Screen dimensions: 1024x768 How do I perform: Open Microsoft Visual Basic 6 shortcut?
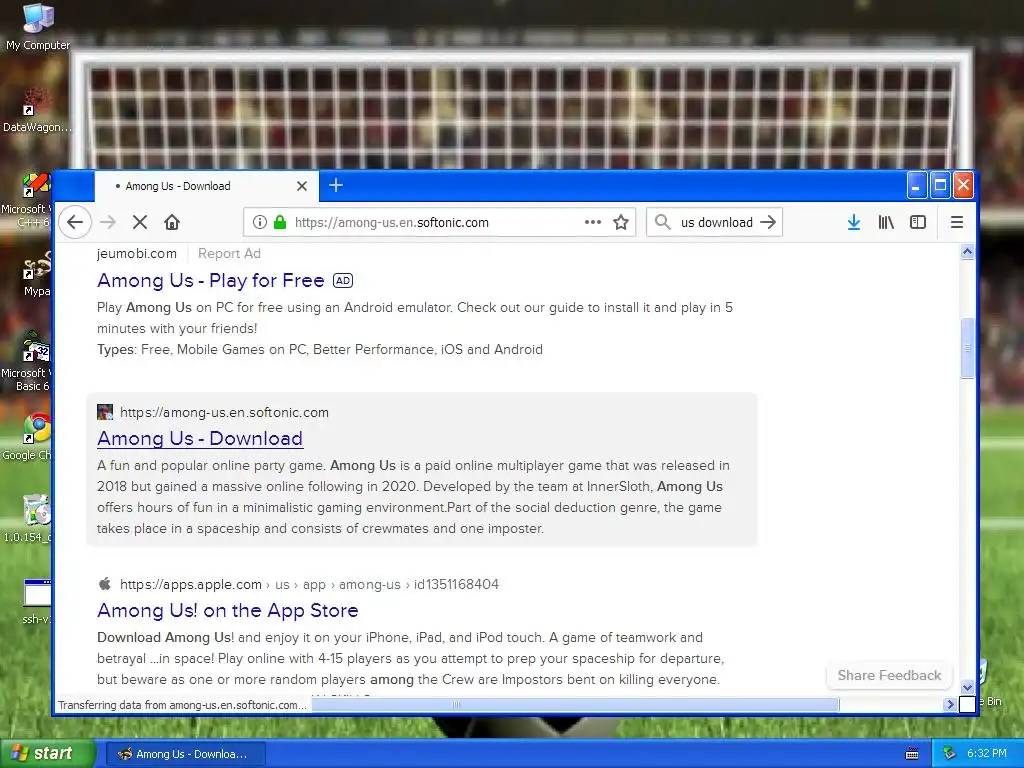pyautogui.click(x=29, y=362)
